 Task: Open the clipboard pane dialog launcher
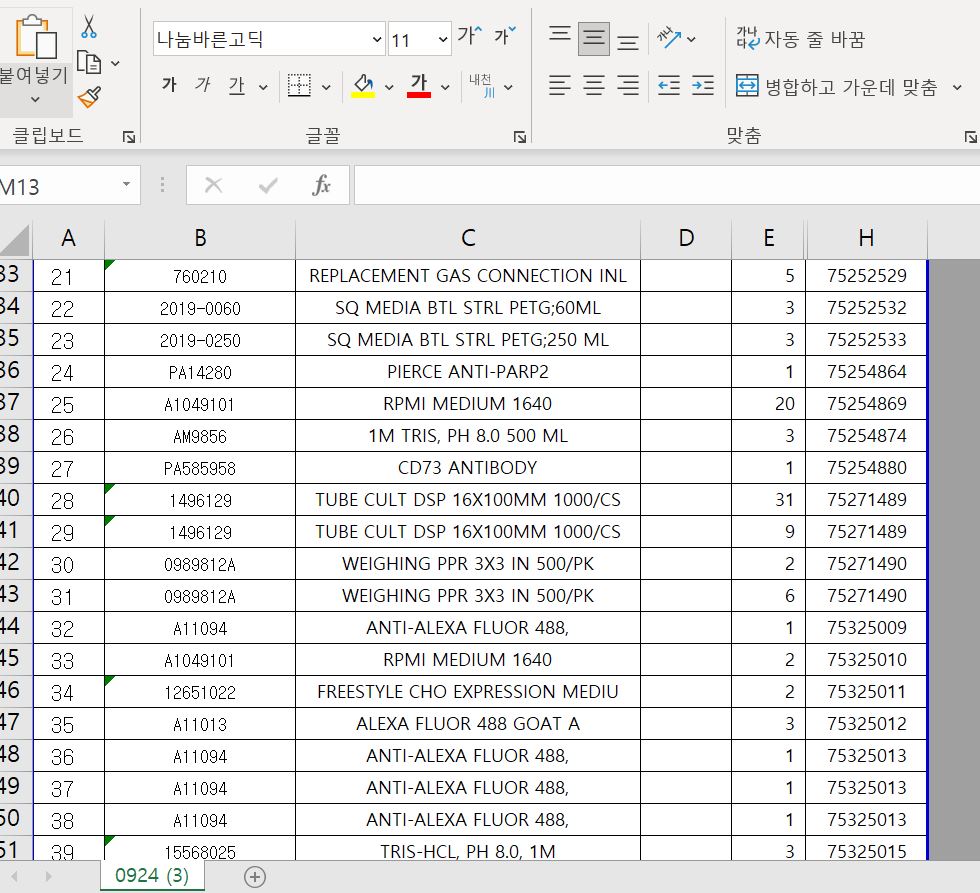pyautogui.click(x=129, y=136)
